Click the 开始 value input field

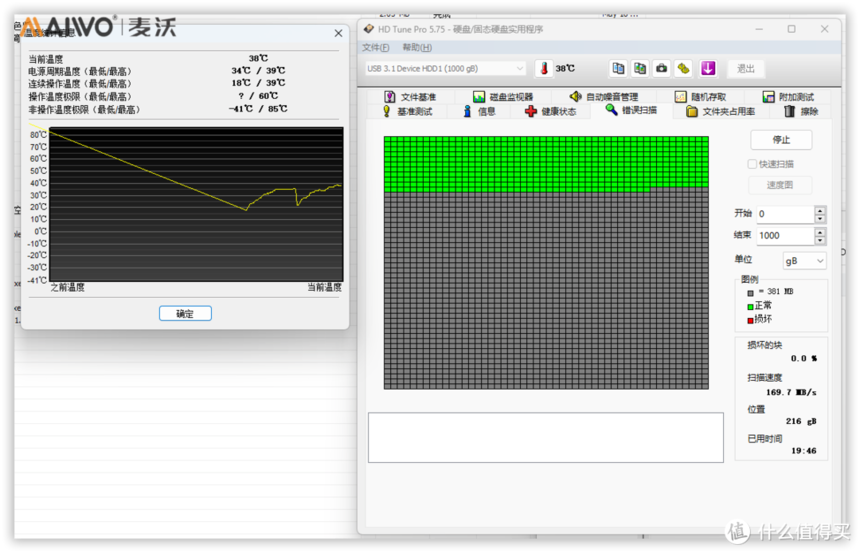pyautogui.click(x=785, y=214)
